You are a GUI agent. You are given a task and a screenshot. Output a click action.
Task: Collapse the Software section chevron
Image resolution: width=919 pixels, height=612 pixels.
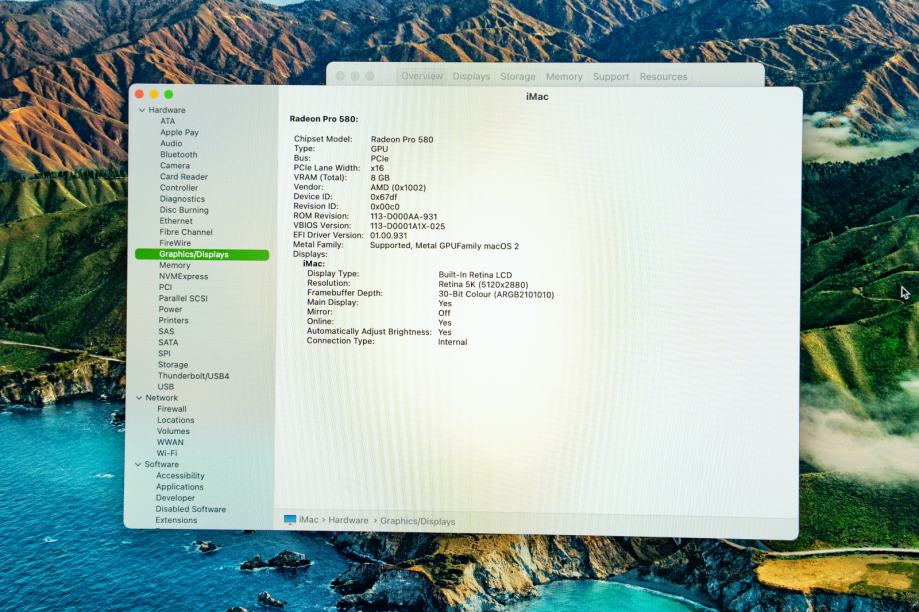point(138,464)
